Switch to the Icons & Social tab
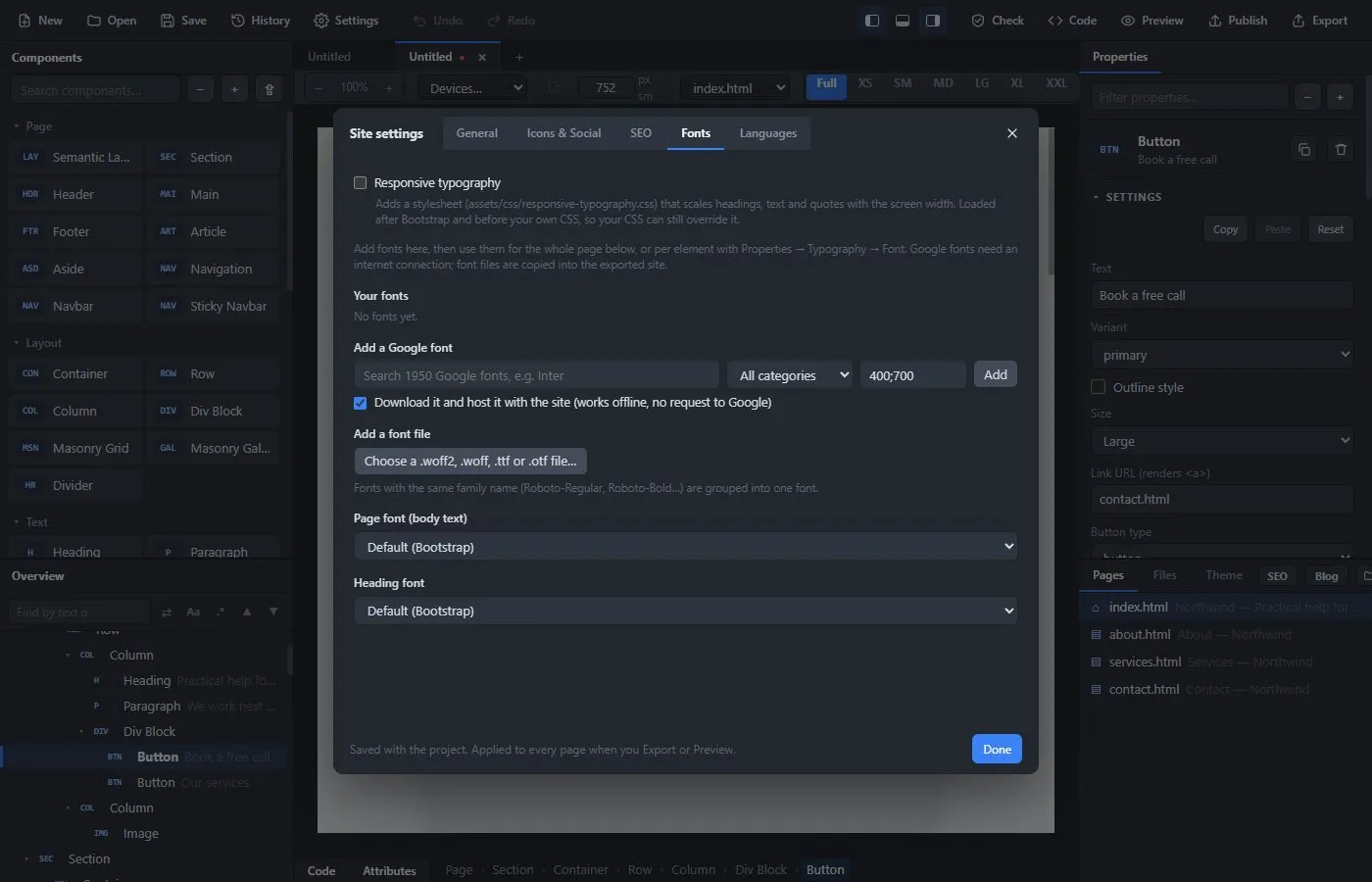The width and height of the screenshot is (1372, 882). (x=563, y=133)
